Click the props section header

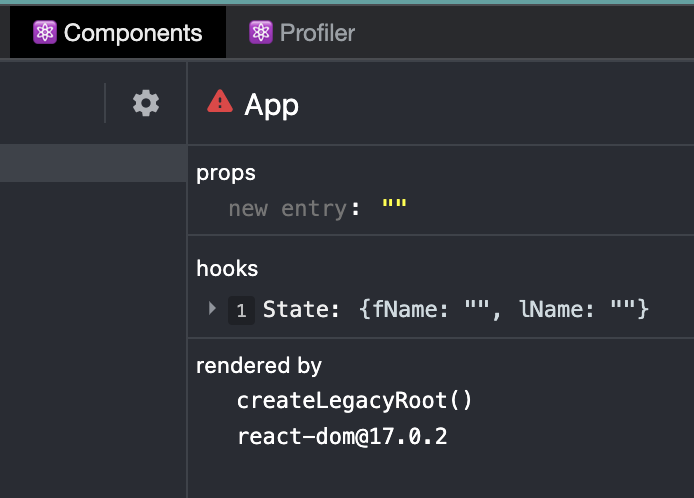[x=226, y=174]
